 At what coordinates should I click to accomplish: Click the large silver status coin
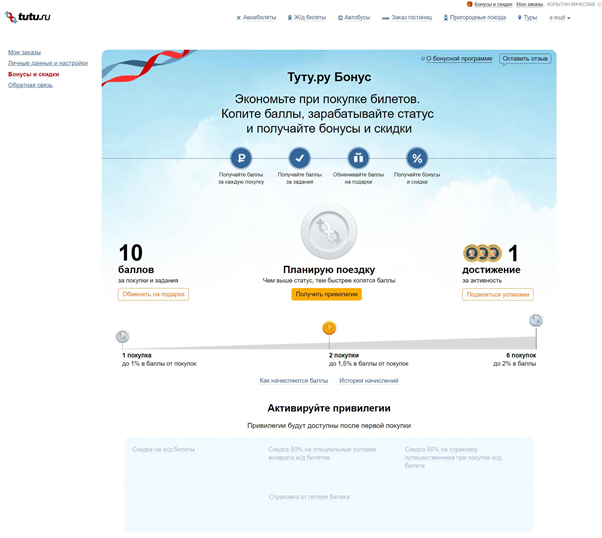[x=329, y=231]
